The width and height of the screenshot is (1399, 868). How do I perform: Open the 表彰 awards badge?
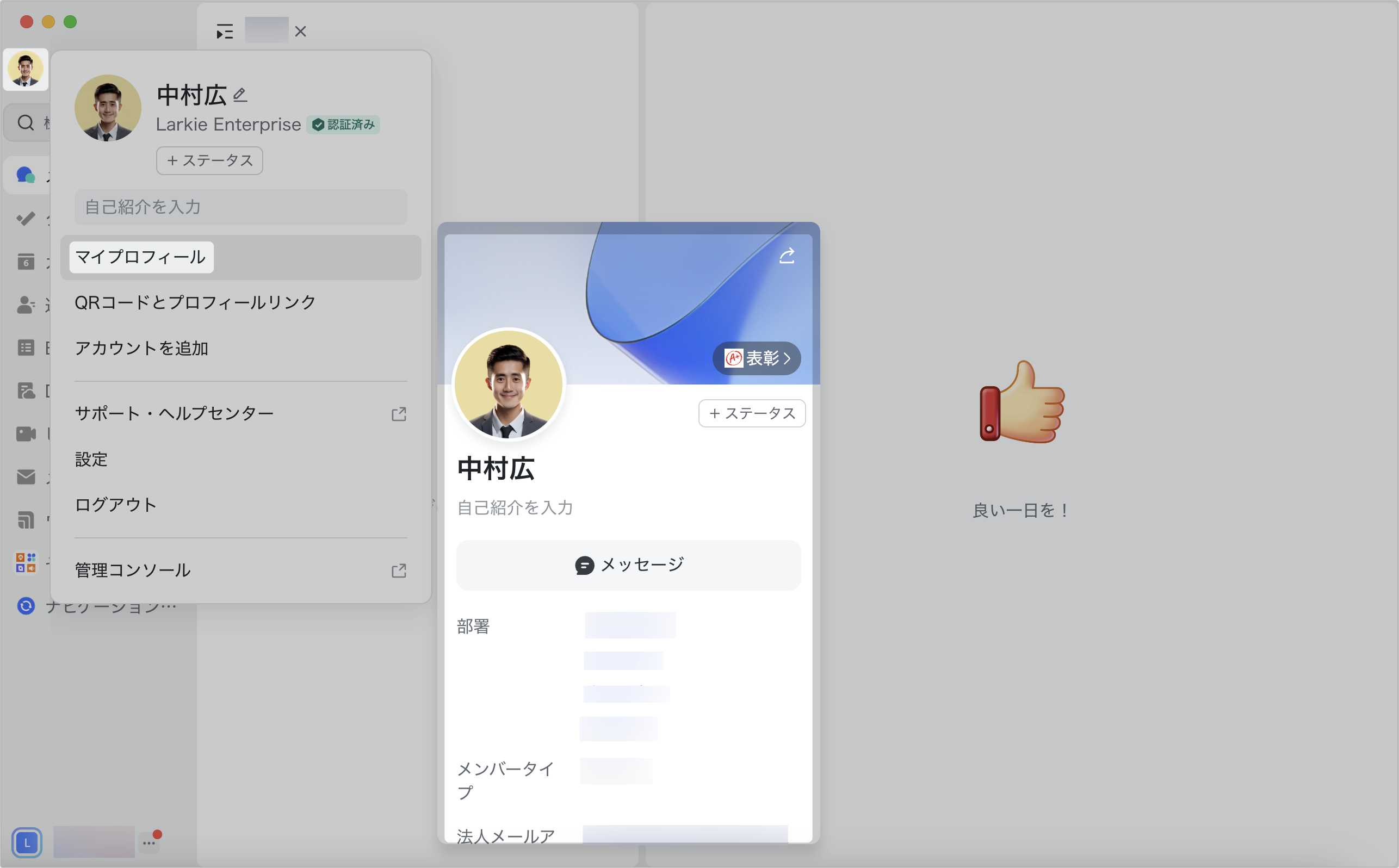757,358
